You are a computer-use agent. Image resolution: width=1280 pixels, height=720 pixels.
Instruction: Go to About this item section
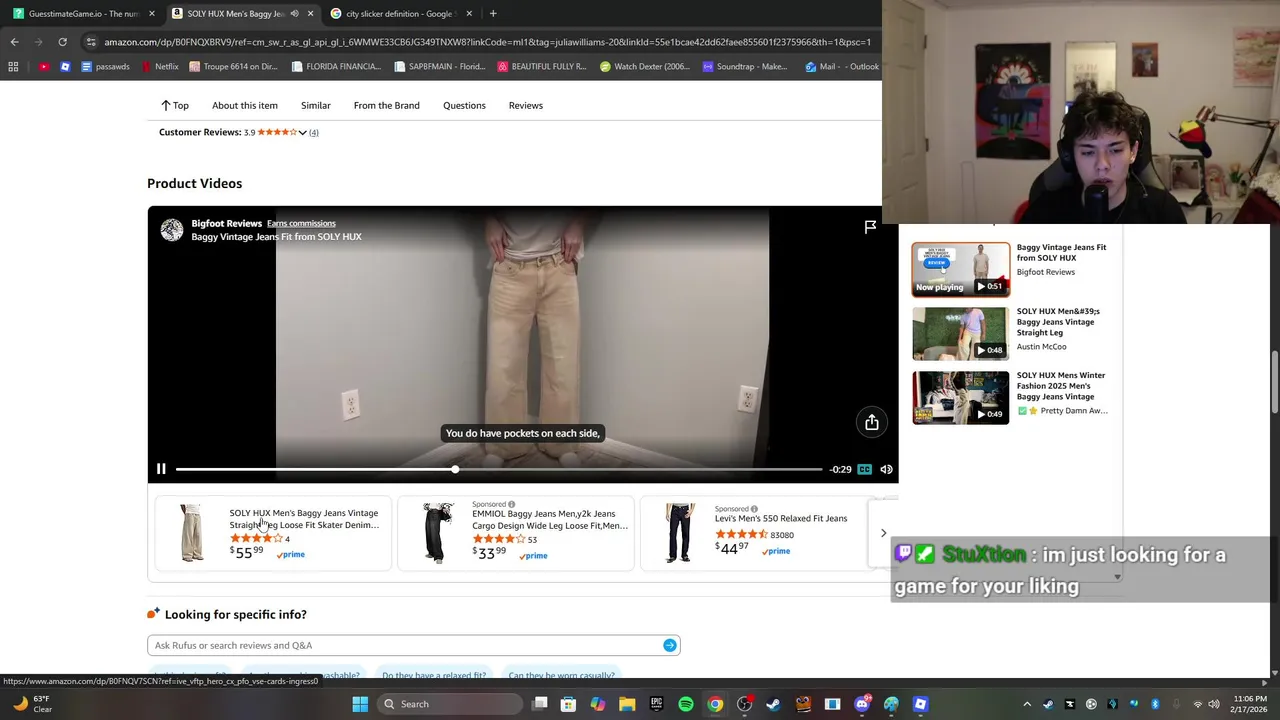[245, 105]
